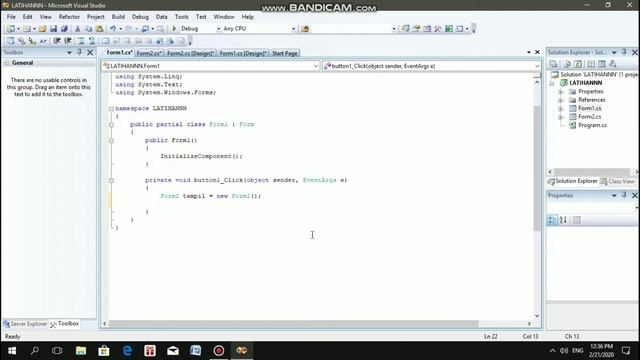Toggle auto-hide pin on the Properties panel

624,196
